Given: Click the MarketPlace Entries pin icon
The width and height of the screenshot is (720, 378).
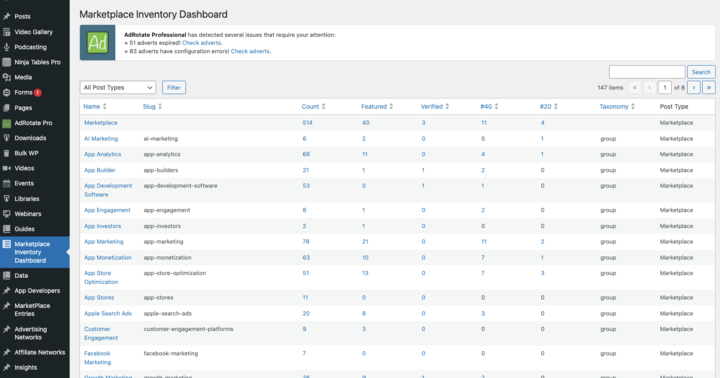Looking at the screenshot, I should click(6, 306).
